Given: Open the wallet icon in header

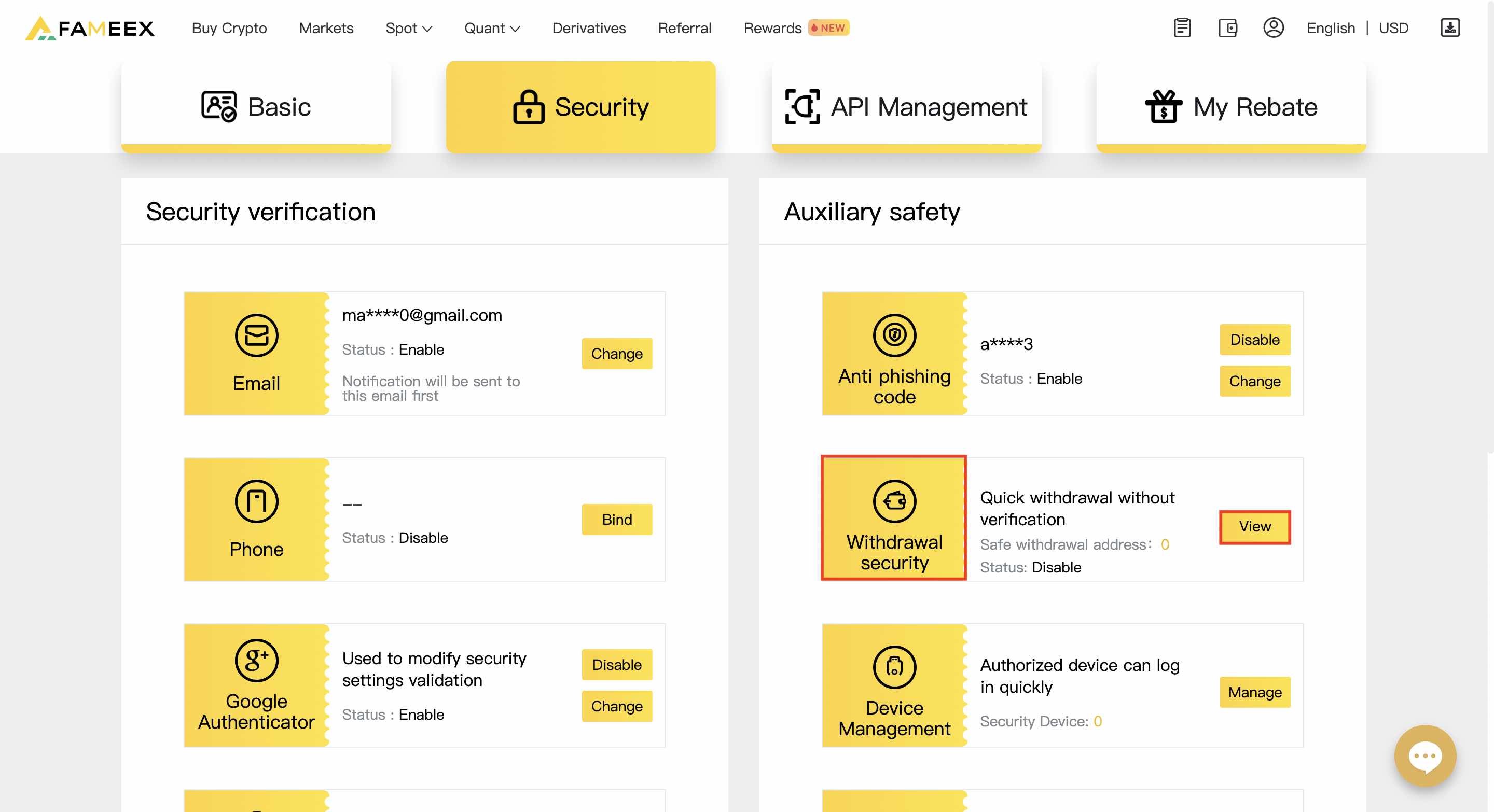Looking at the screenshot, I should pyautogui.click(x=1227, y=28).
